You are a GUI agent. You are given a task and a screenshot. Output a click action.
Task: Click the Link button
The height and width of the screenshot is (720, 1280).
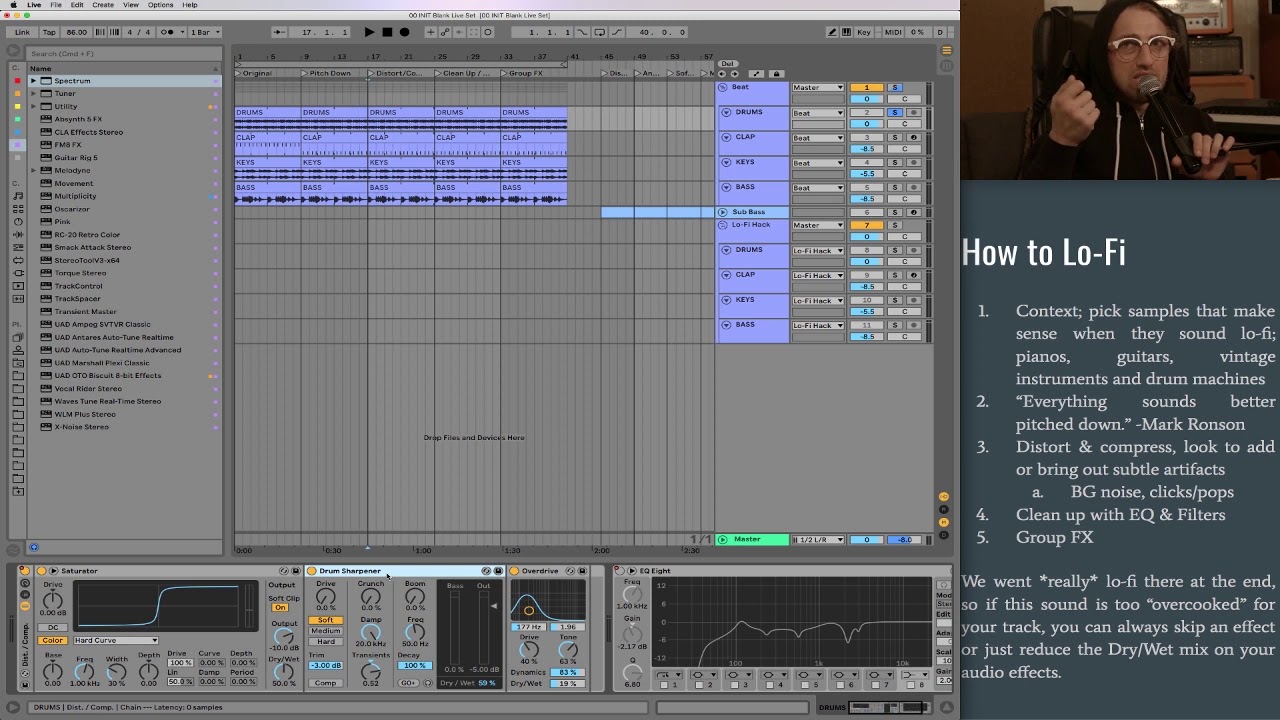click(x=22, y=32)
